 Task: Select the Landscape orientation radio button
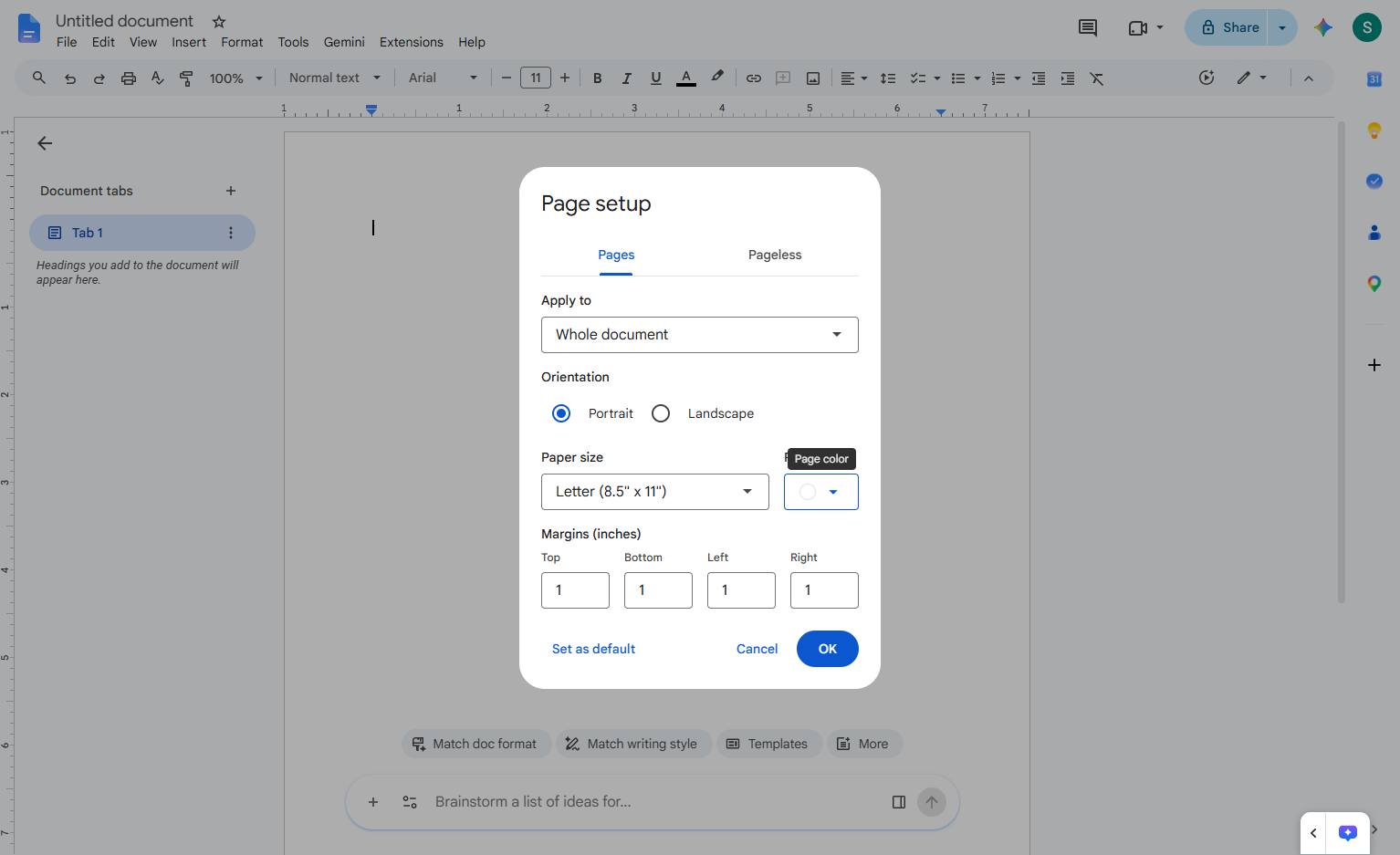tap(661, 413)
